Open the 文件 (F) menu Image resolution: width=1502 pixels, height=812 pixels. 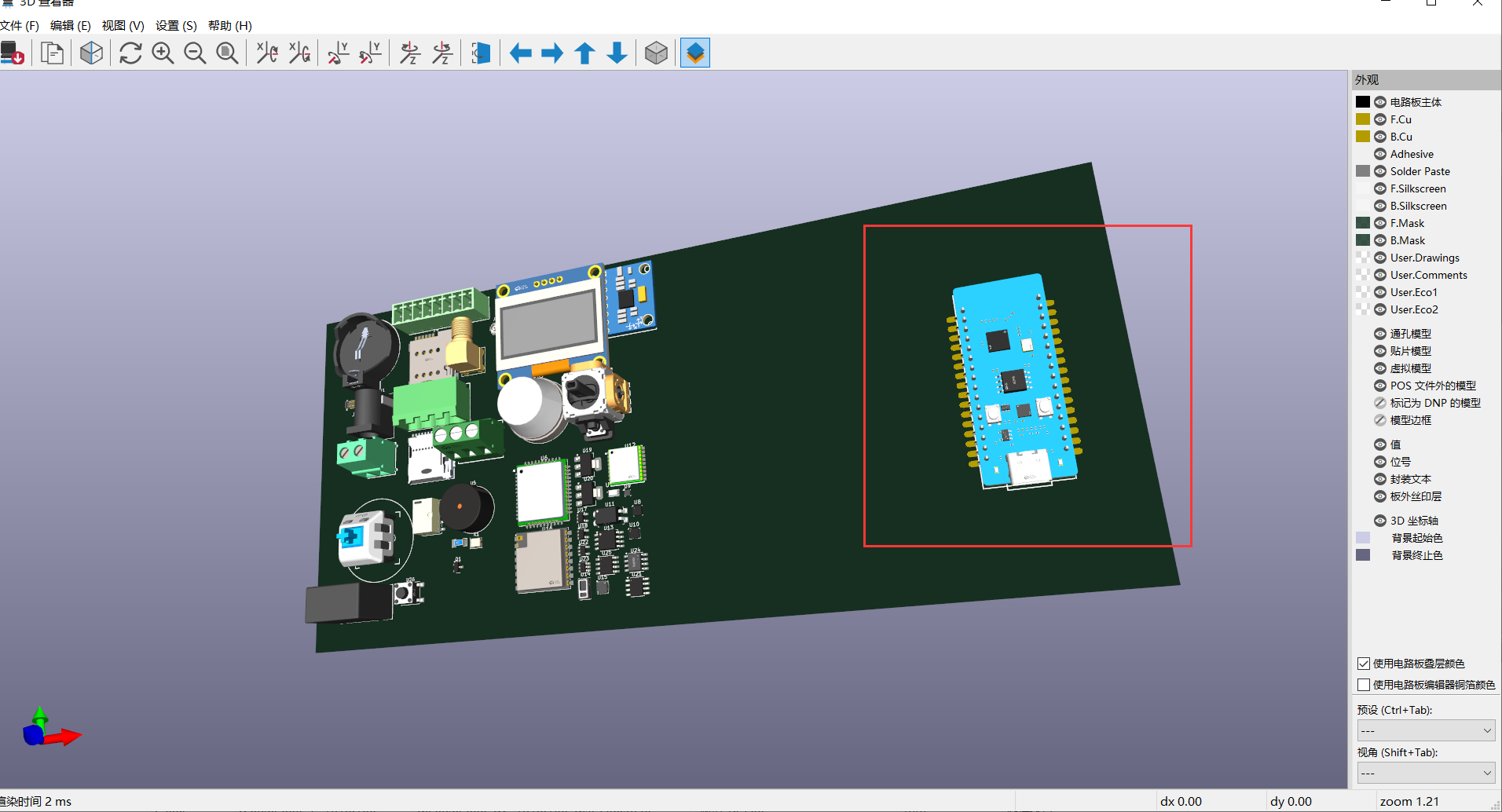(20, 26)
